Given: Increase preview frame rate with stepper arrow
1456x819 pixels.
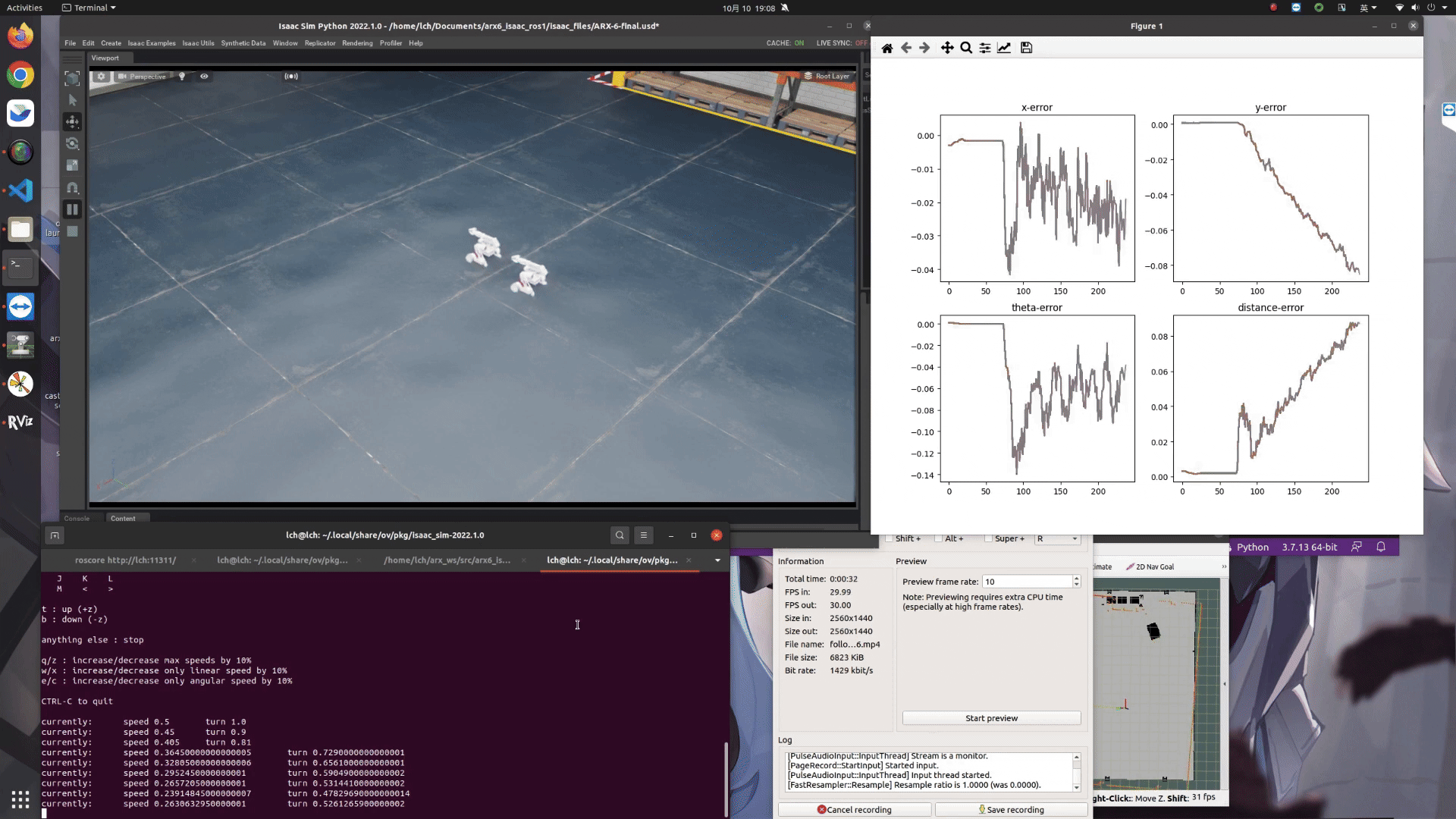Looking at the screenshot, I should coord(1076,579).
